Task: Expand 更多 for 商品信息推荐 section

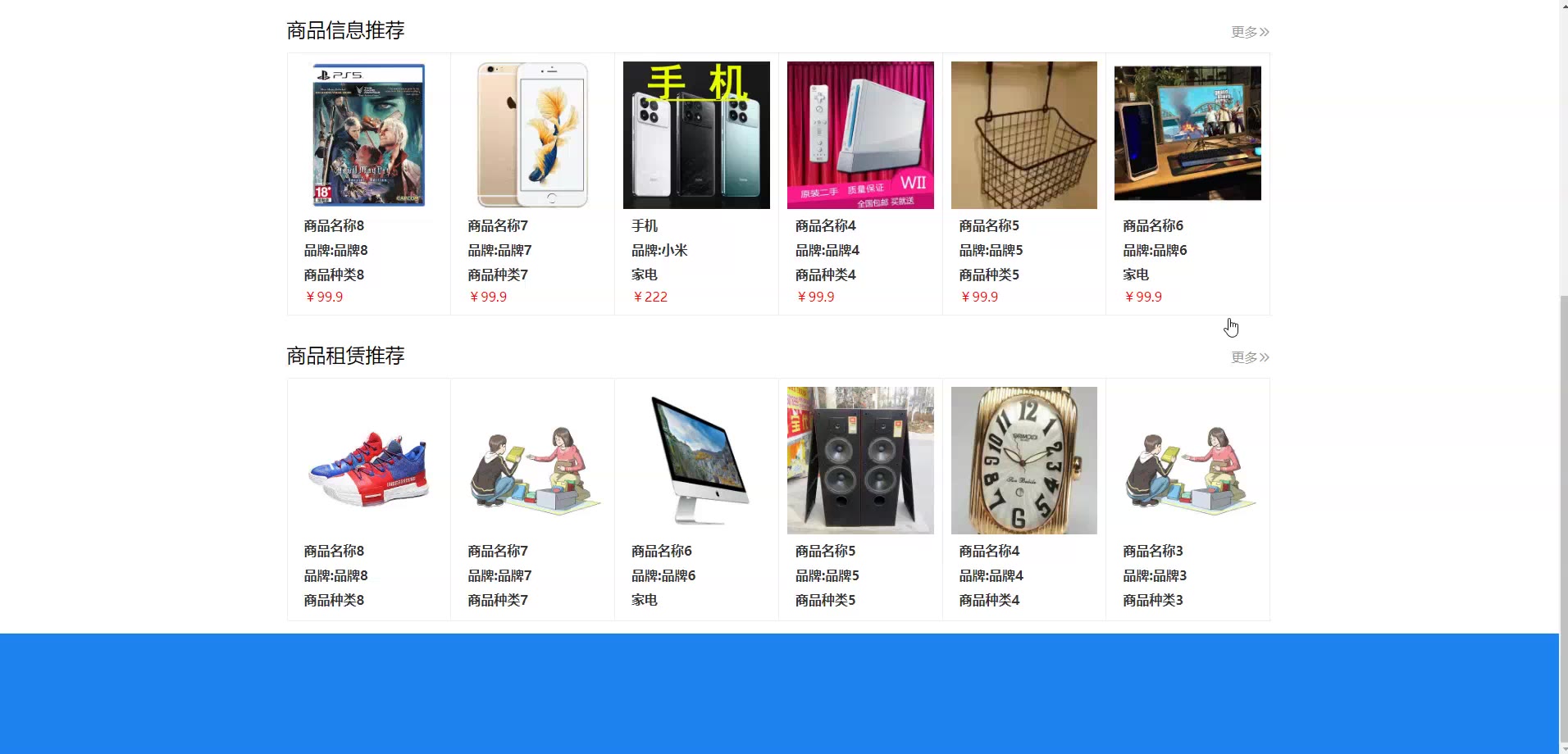Action: [x=1250, y=32]
